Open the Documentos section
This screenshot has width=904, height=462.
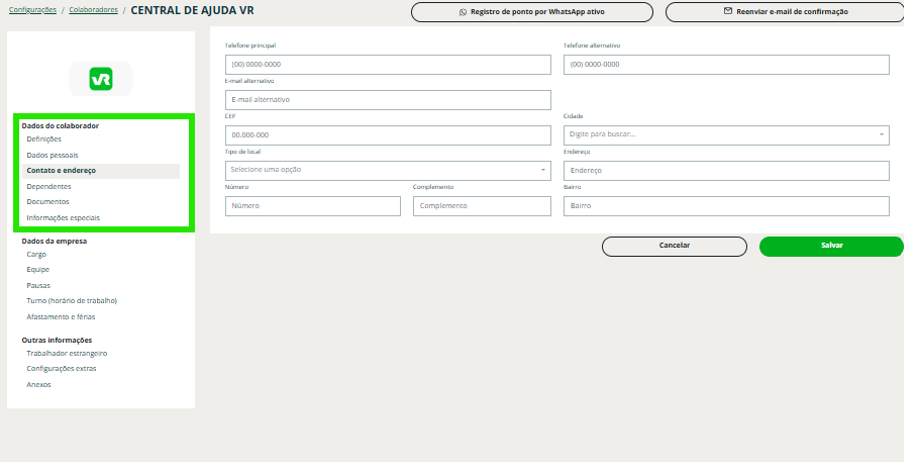(48, 202)
